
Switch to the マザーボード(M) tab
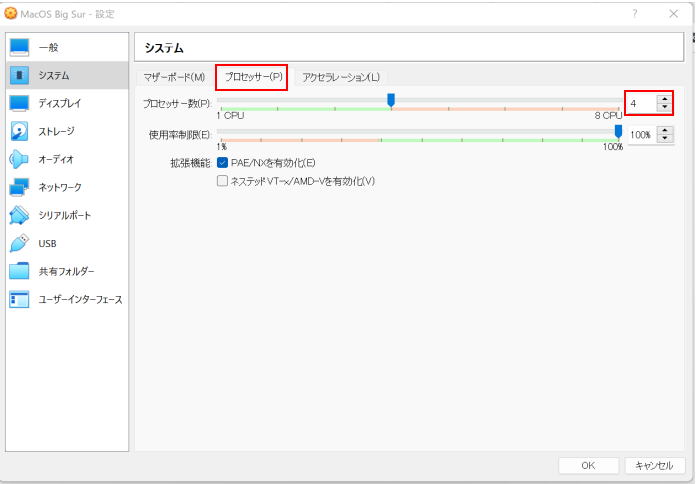point(174,77)
